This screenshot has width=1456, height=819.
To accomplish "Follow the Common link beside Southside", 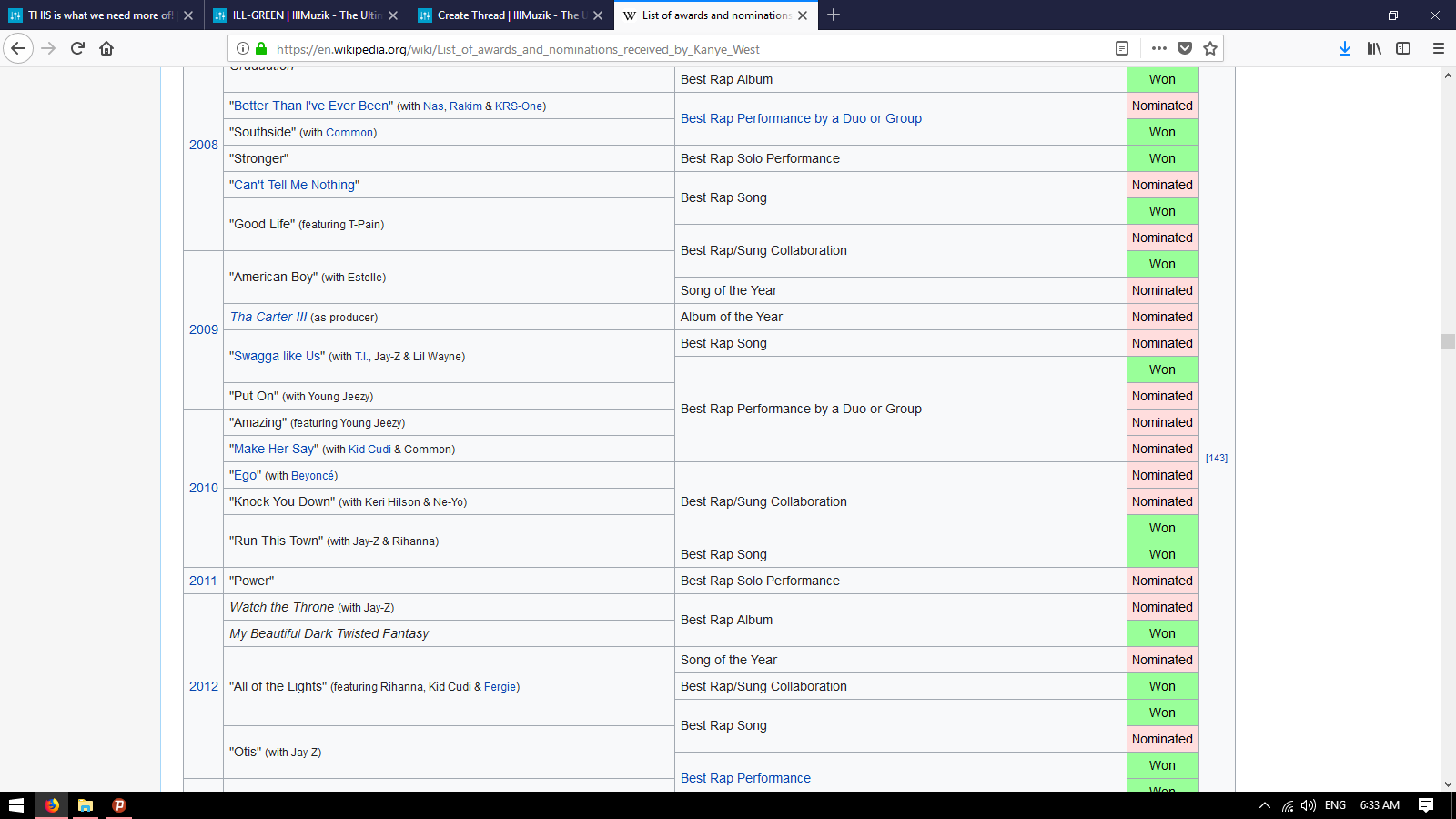I will pos(349,133).
